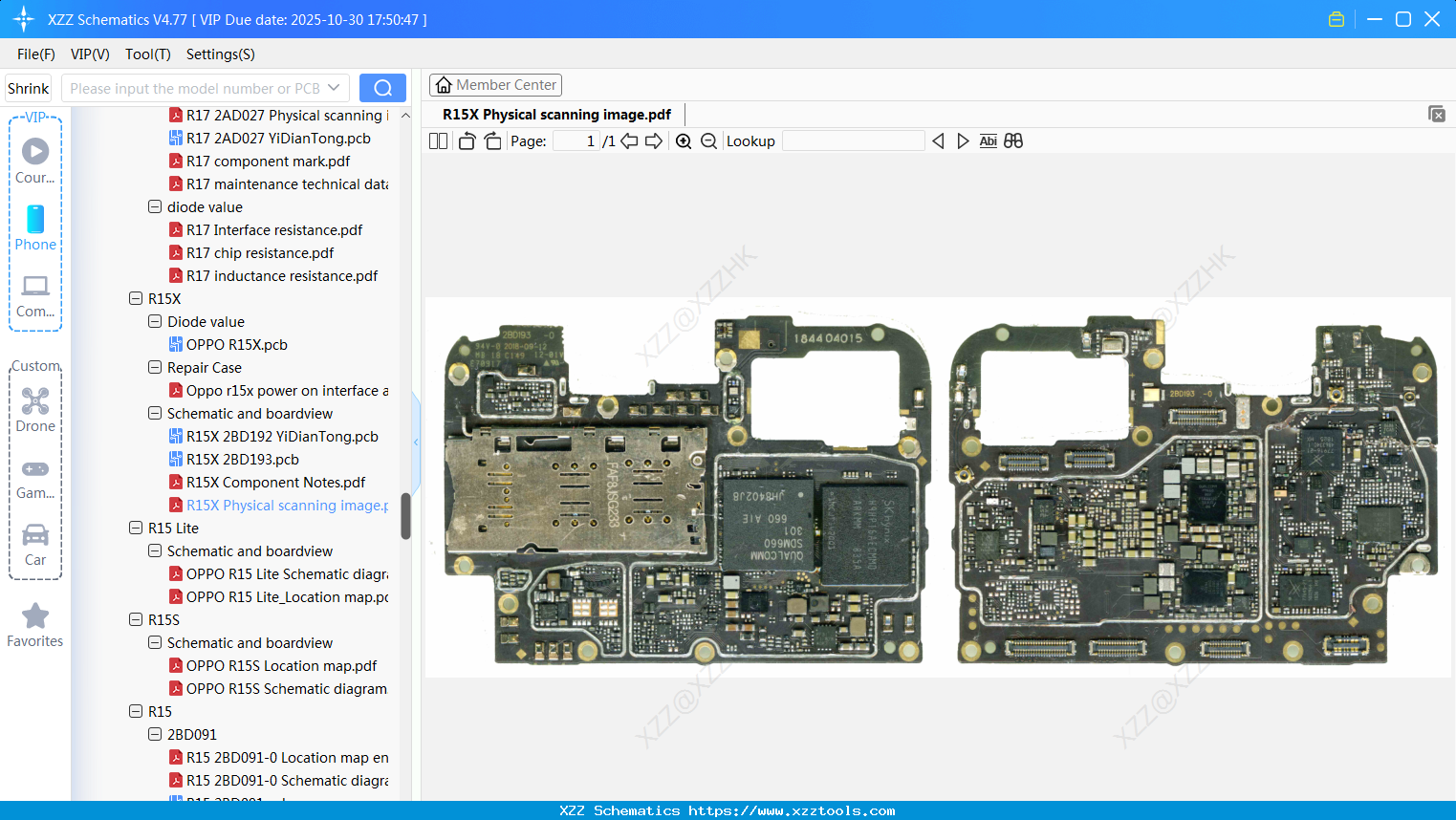
Task: Collapse the R15X tree node
Action: point(136,298)
